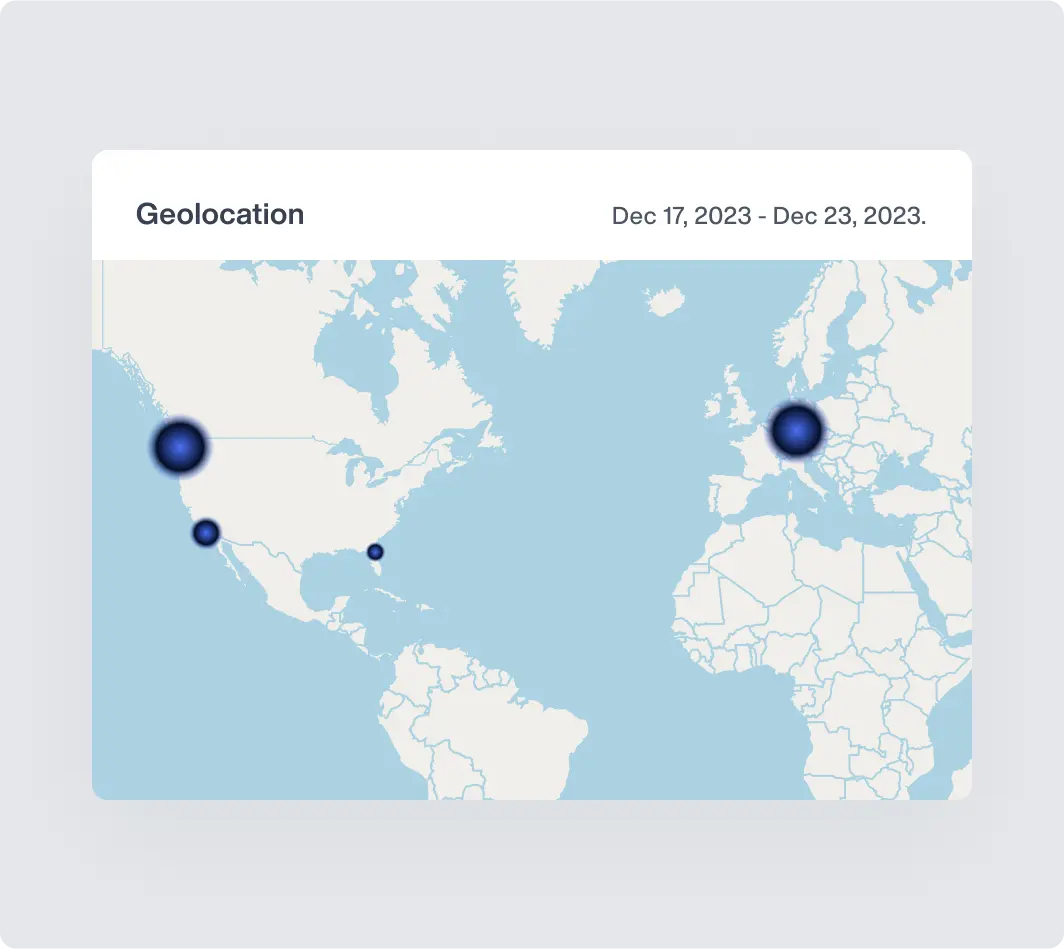This screenshot has width=1064, height=949.
Task: Click West Africa region on the map
Action: click(720, 640)
